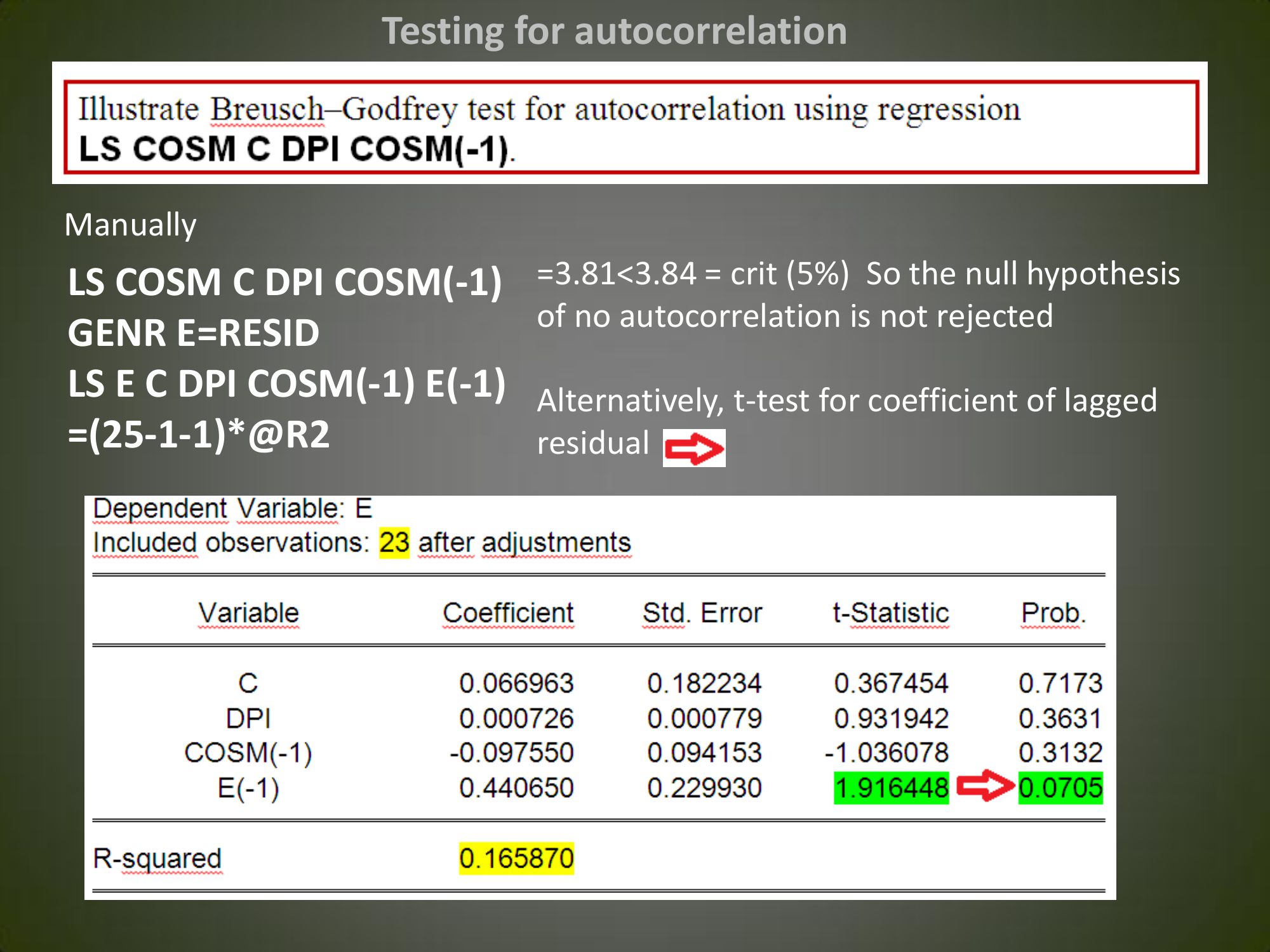Click the Manually text label
The image size is (1270, 952).
click(131, 225)
